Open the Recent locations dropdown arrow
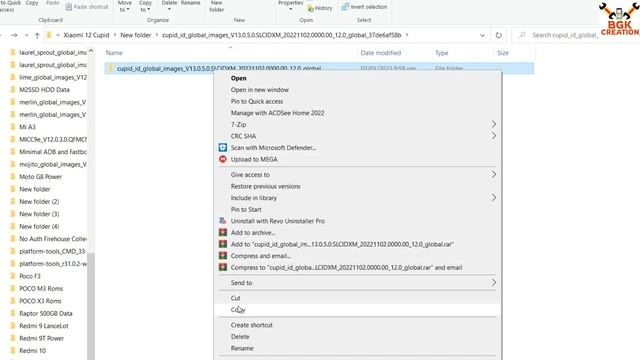The image size is (640, 360). pos(27,36)
